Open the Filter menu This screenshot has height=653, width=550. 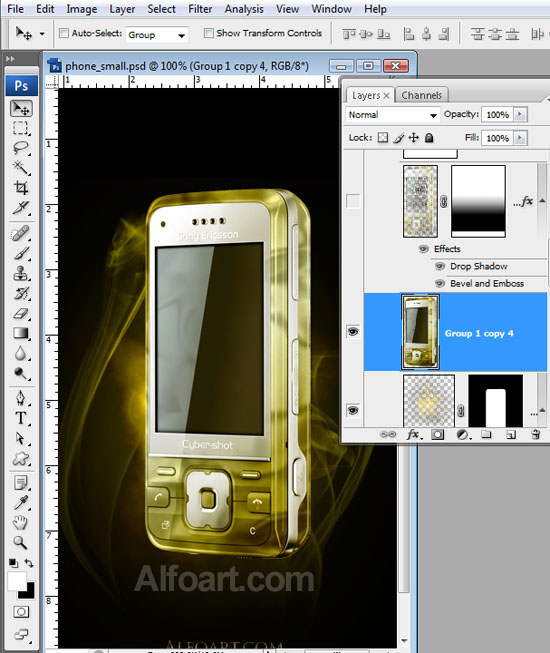[x=200, y=9]
